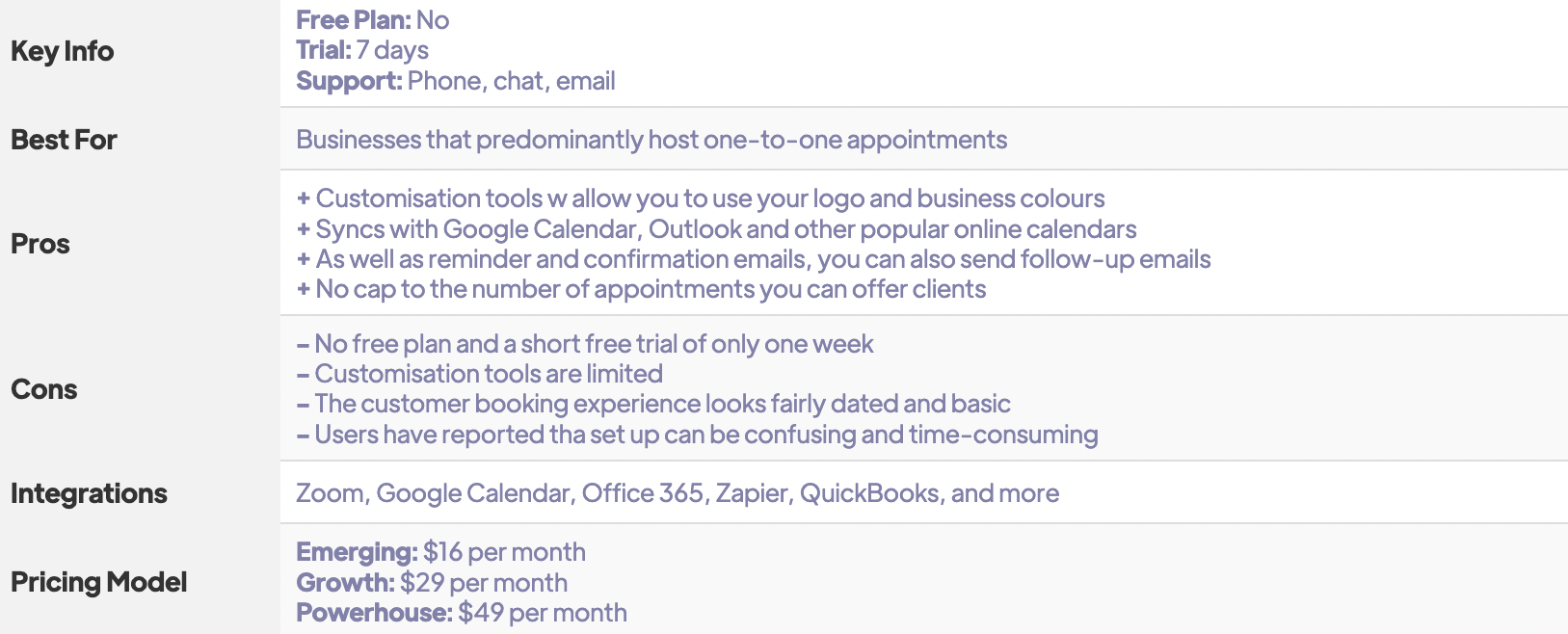The image size is (1568, 634).
Task: Click the one-to-one appointments description
Action: click(651, 140)
